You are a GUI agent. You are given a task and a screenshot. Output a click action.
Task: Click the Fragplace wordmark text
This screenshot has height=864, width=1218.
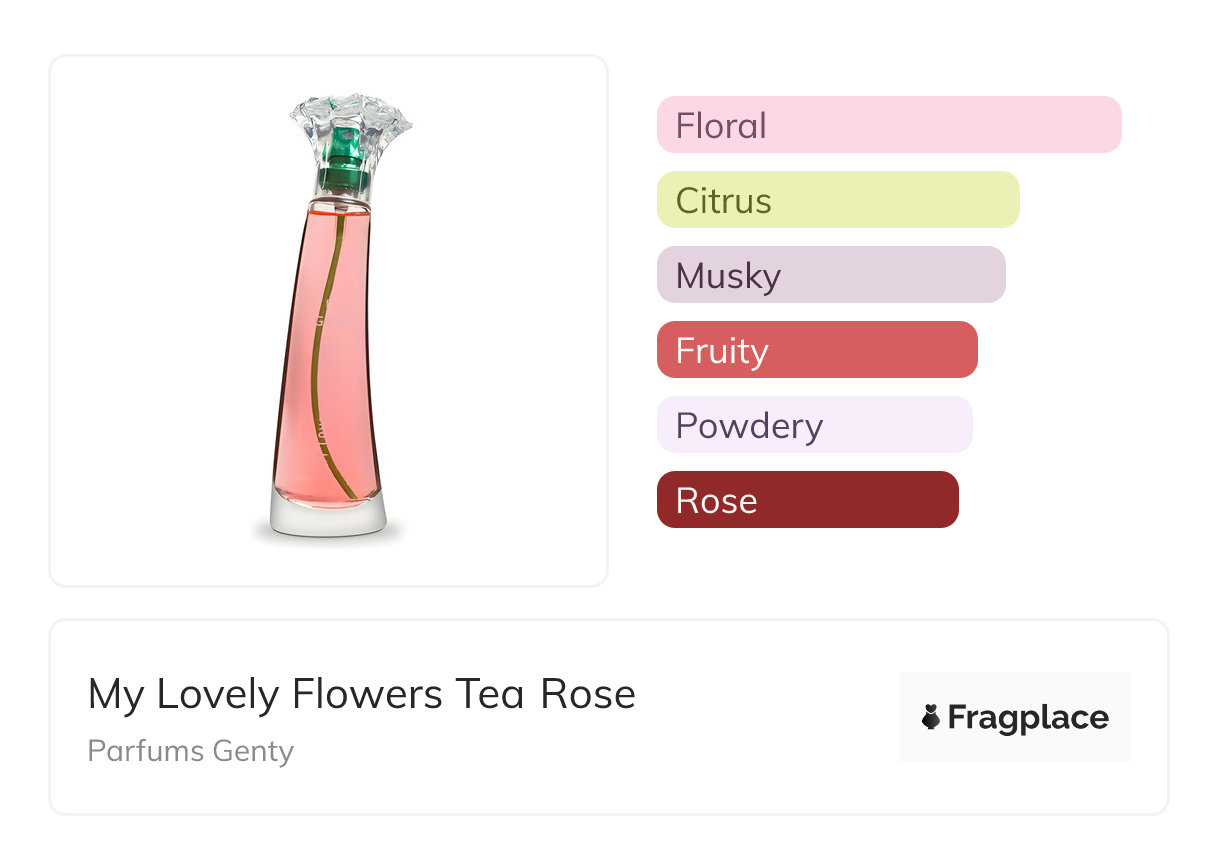1028,717
